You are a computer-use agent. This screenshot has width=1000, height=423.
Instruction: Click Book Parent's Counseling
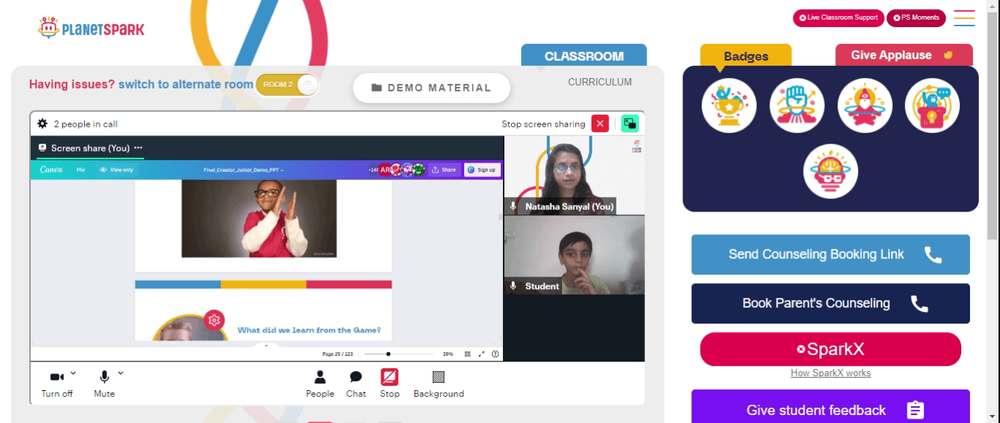[830, 304]
